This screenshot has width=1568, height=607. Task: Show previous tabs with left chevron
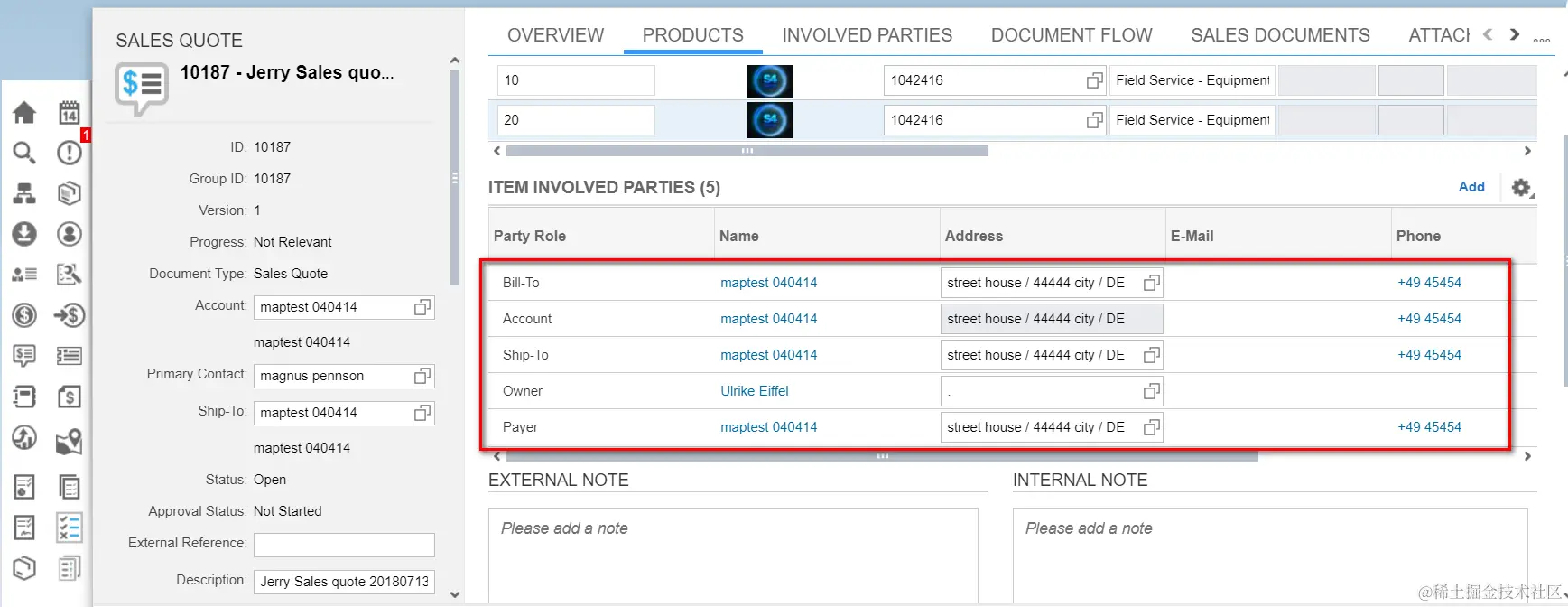1488,34
